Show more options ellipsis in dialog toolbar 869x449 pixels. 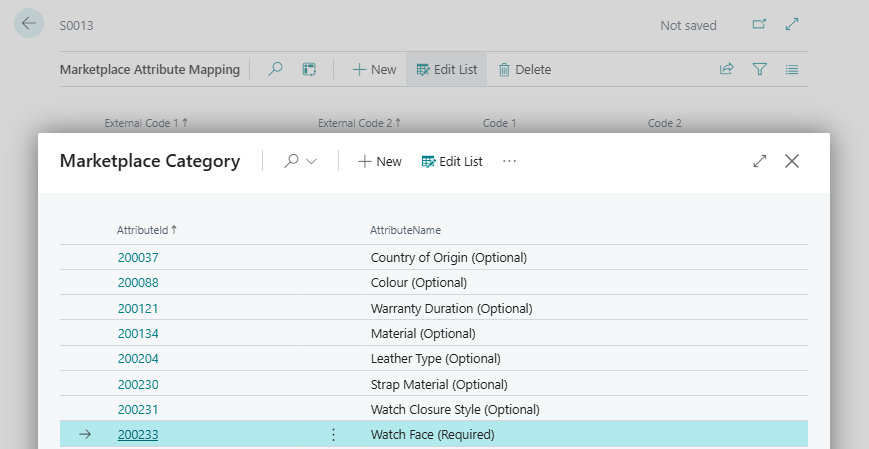pos(509,161)
